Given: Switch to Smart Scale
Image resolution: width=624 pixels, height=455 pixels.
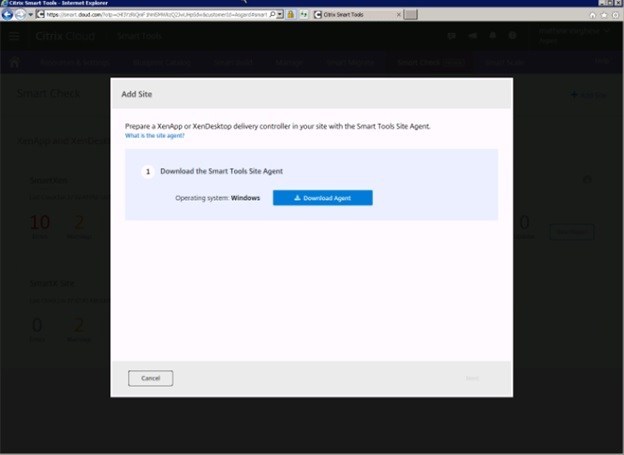Looking at the screenshot, I should [x=505, y=62].
